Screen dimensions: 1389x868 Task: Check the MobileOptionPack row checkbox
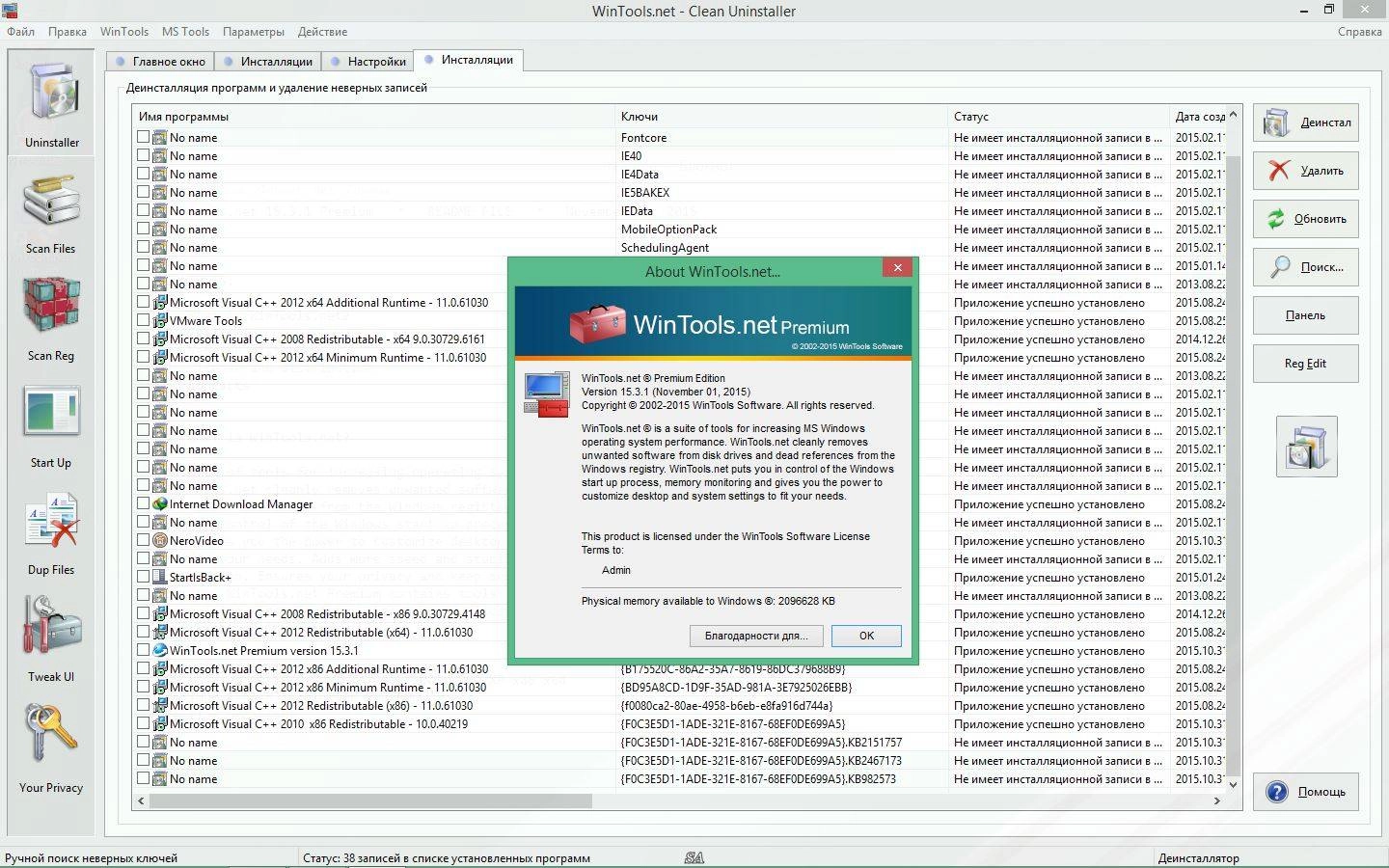(143, 229)
